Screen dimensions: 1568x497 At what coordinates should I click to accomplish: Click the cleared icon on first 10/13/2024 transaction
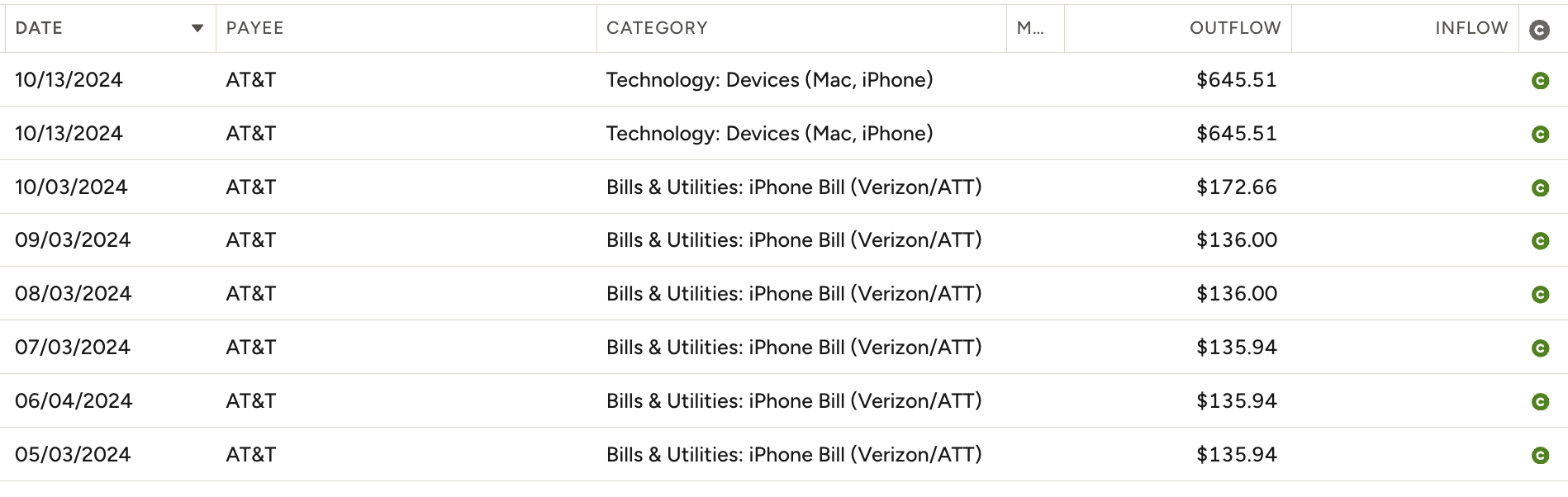[x=1541, y=80]
